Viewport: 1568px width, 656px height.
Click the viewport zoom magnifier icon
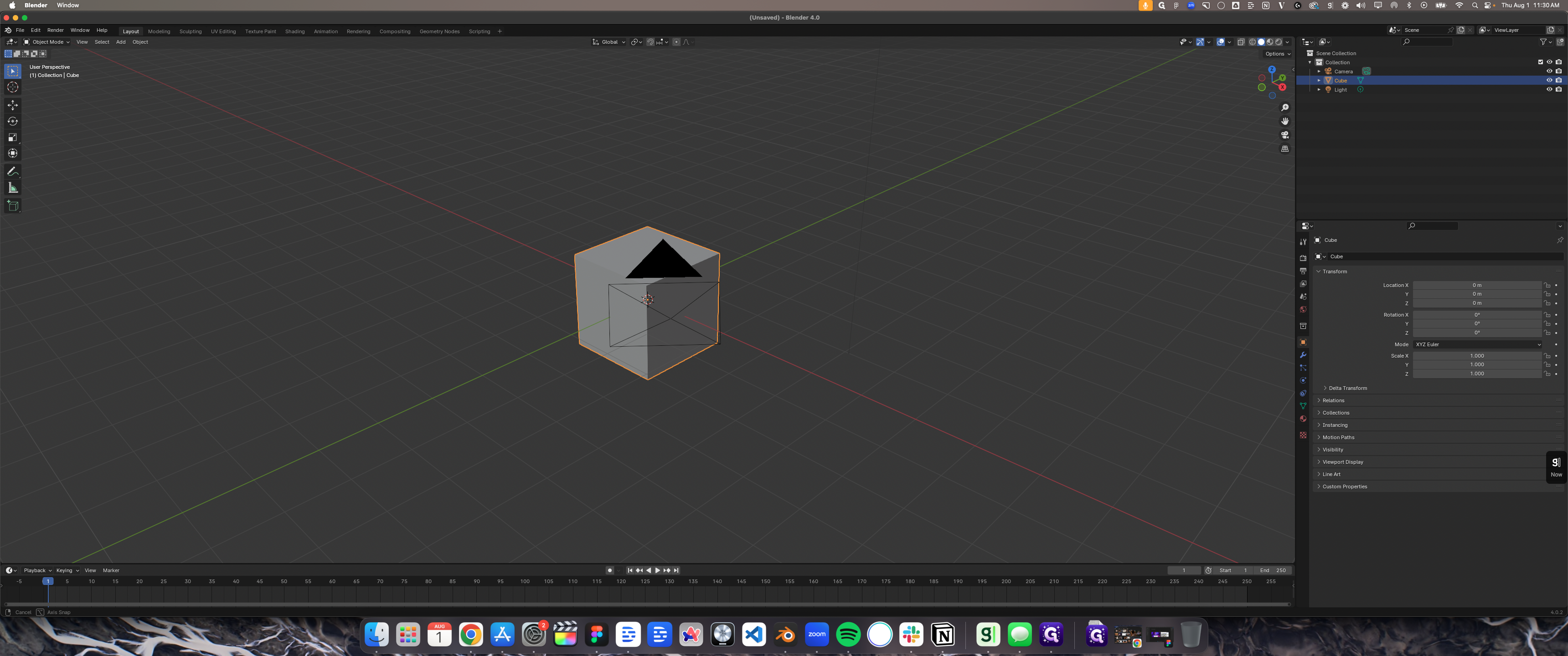point(1284,108)
